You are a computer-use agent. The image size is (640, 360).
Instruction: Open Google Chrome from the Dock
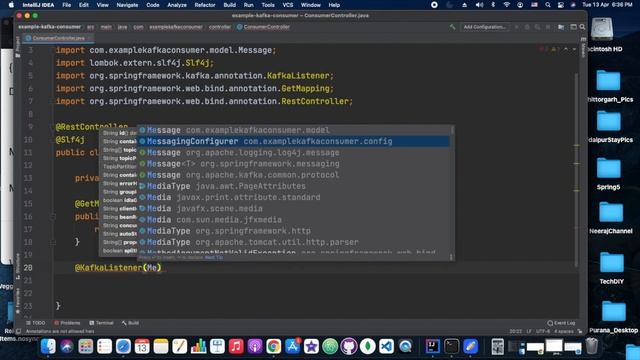click(273, 347)
